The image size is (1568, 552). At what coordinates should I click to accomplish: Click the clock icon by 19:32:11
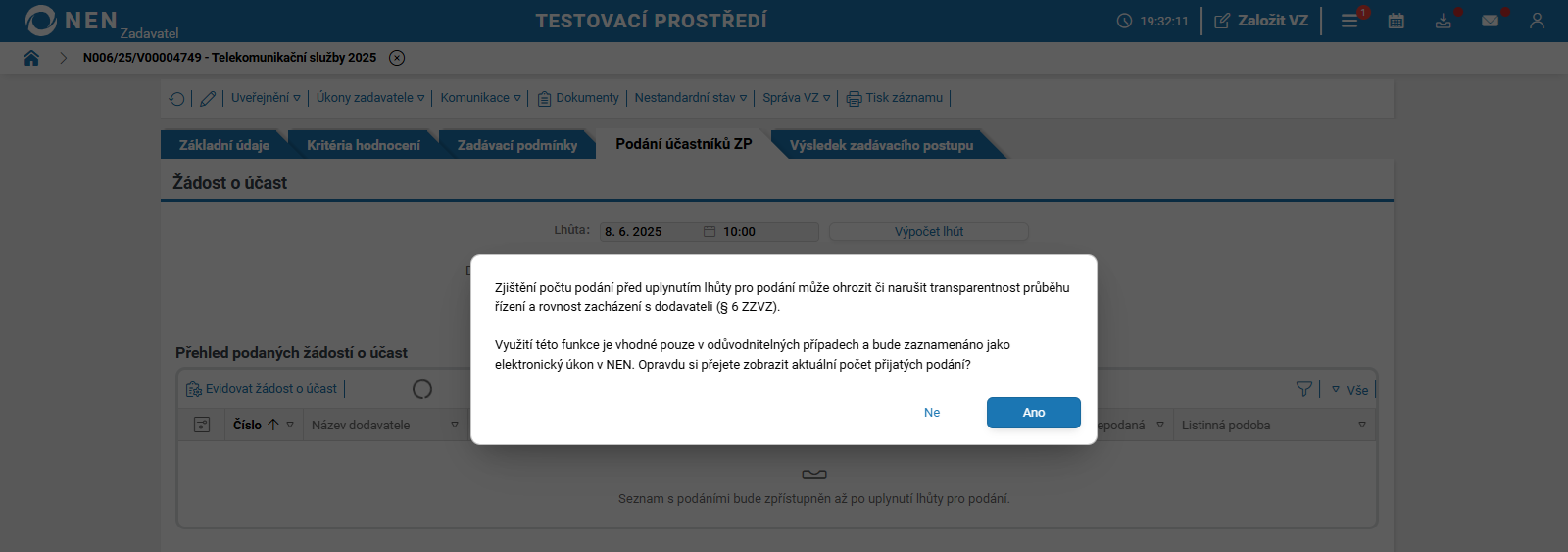pyautogui.click(x=1124, y=21)
